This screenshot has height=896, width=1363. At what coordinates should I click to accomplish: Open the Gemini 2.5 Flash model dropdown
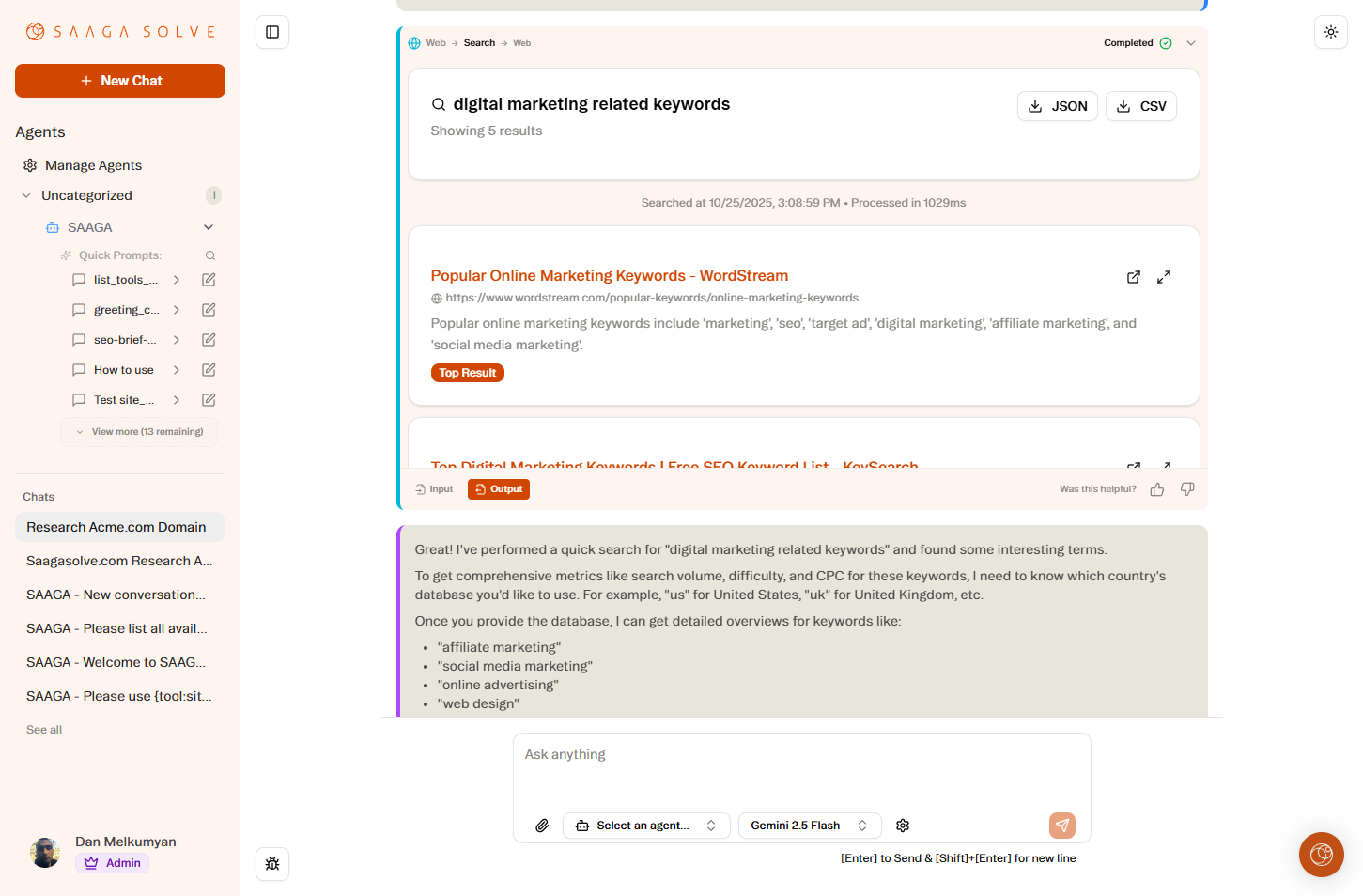point(809,825)
